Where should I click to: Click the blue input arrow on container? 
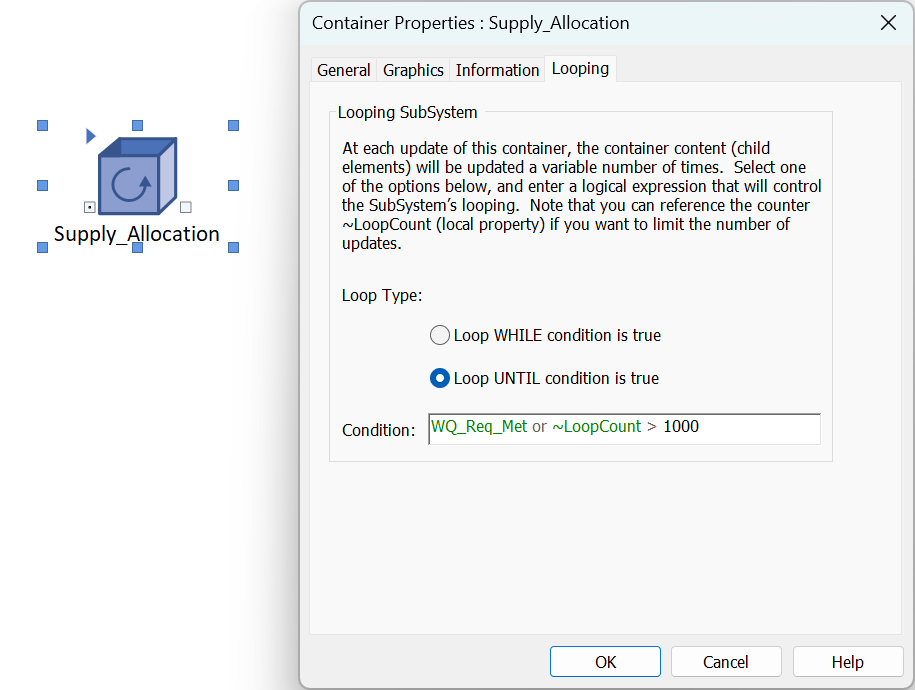pyautogui.click(x=90, y=136)
